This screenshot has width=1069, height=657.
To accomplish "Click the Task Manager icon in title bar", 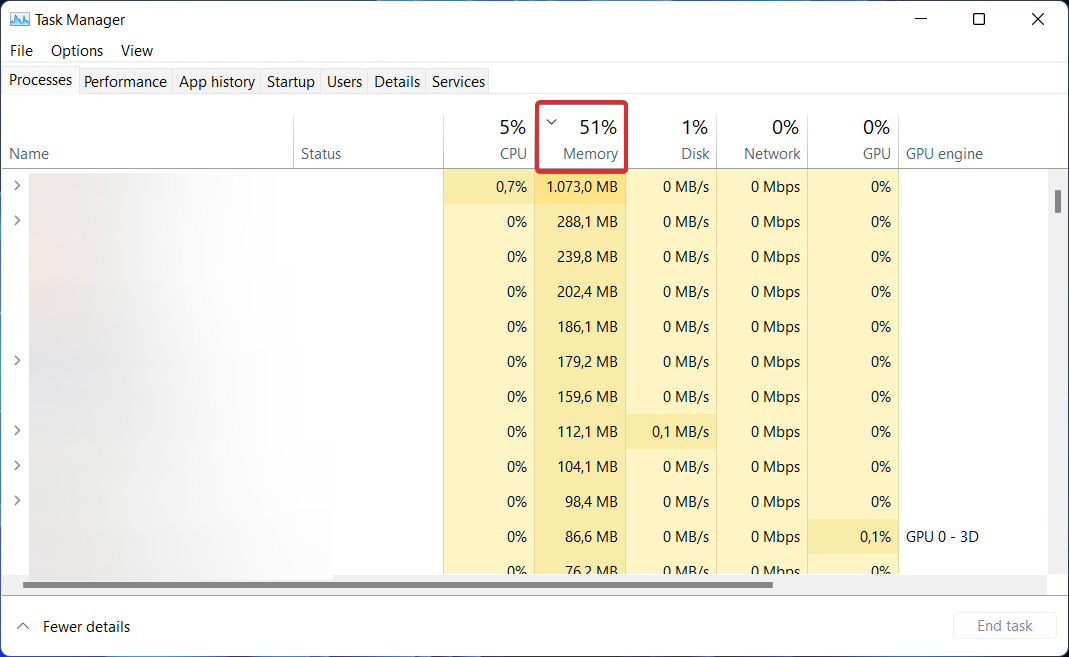I will coord(22,19).
